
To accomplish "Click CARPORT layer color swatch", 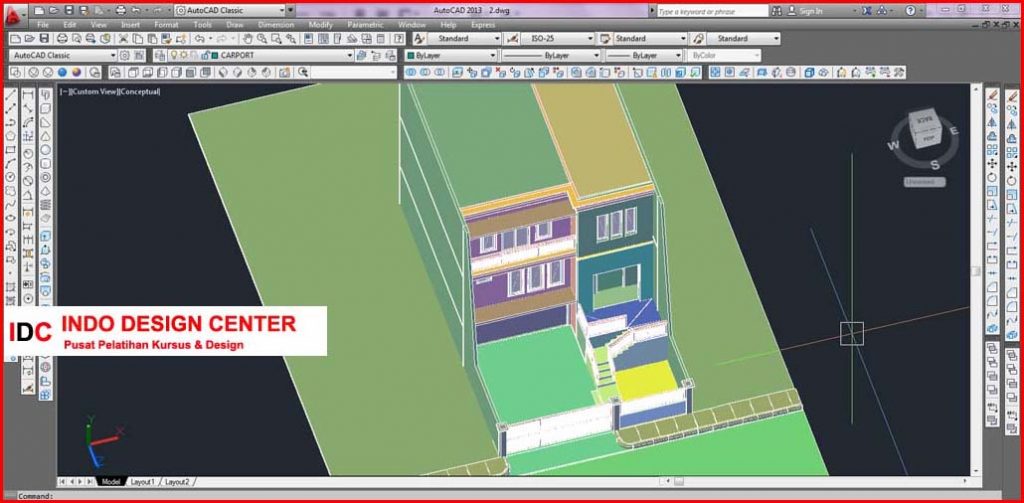I will (x=215, y=56).
